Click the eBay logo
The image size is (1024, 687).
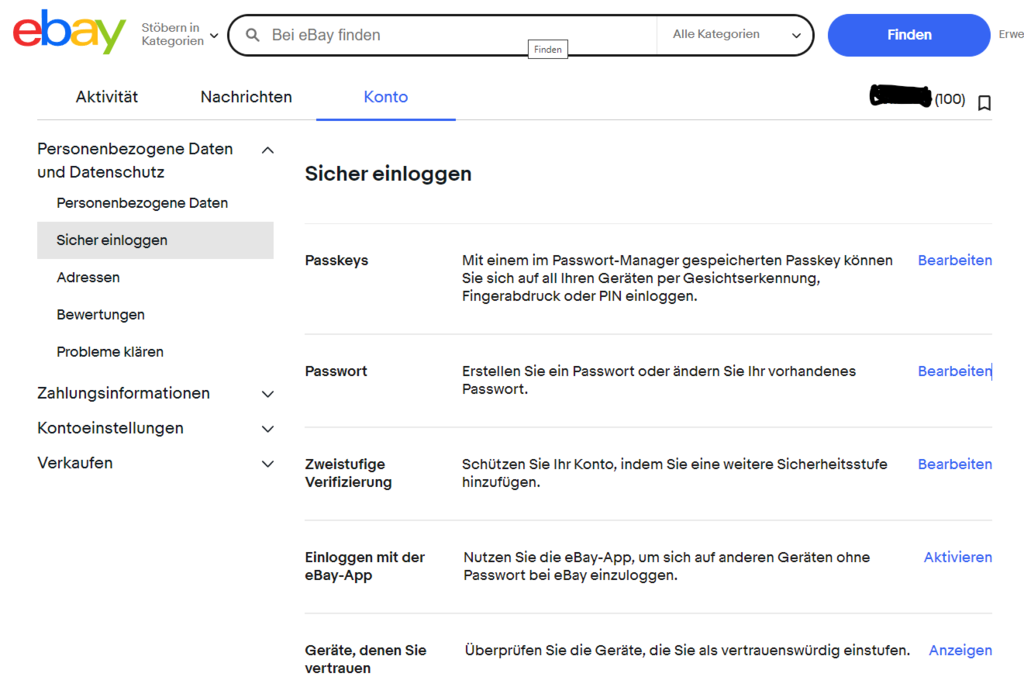[x=69, y=31]
